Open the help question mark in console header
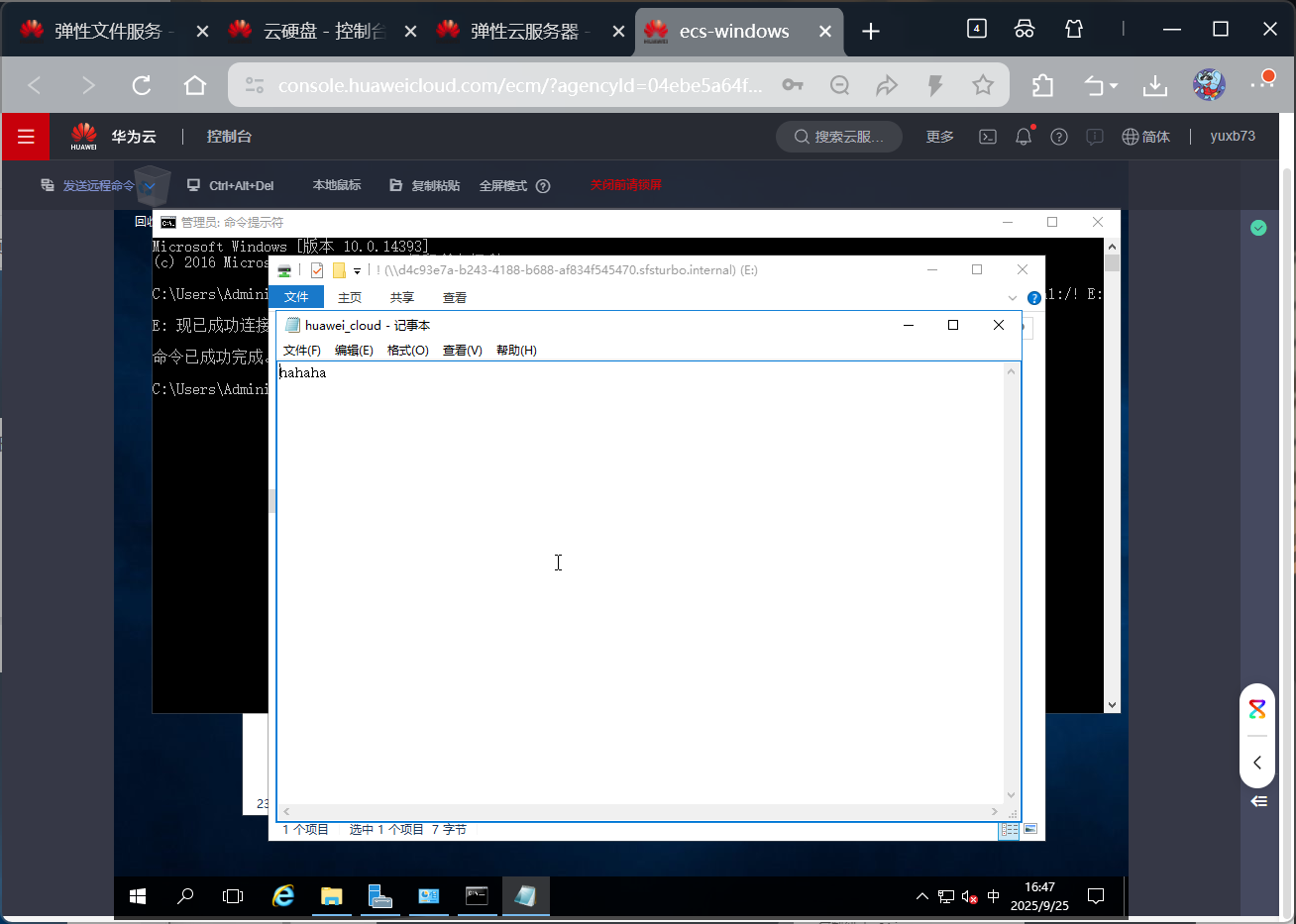 tap(1059, 137)
